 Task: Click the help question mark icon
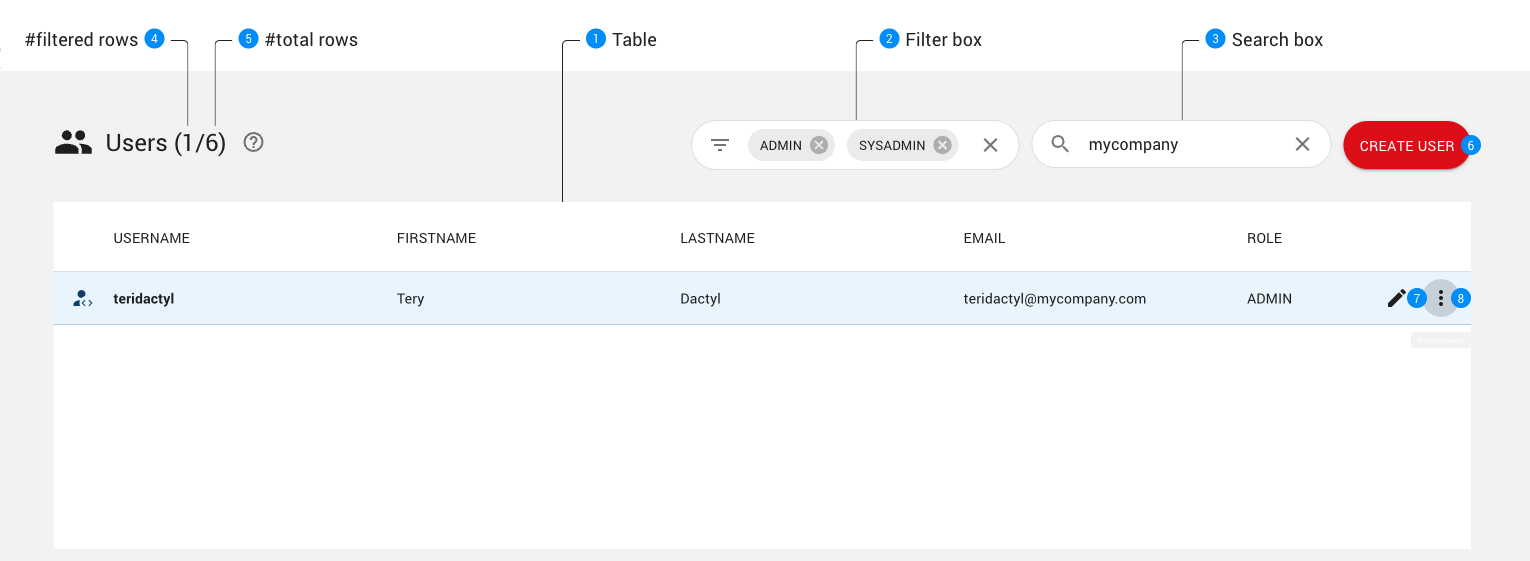[x=254, y=142]
